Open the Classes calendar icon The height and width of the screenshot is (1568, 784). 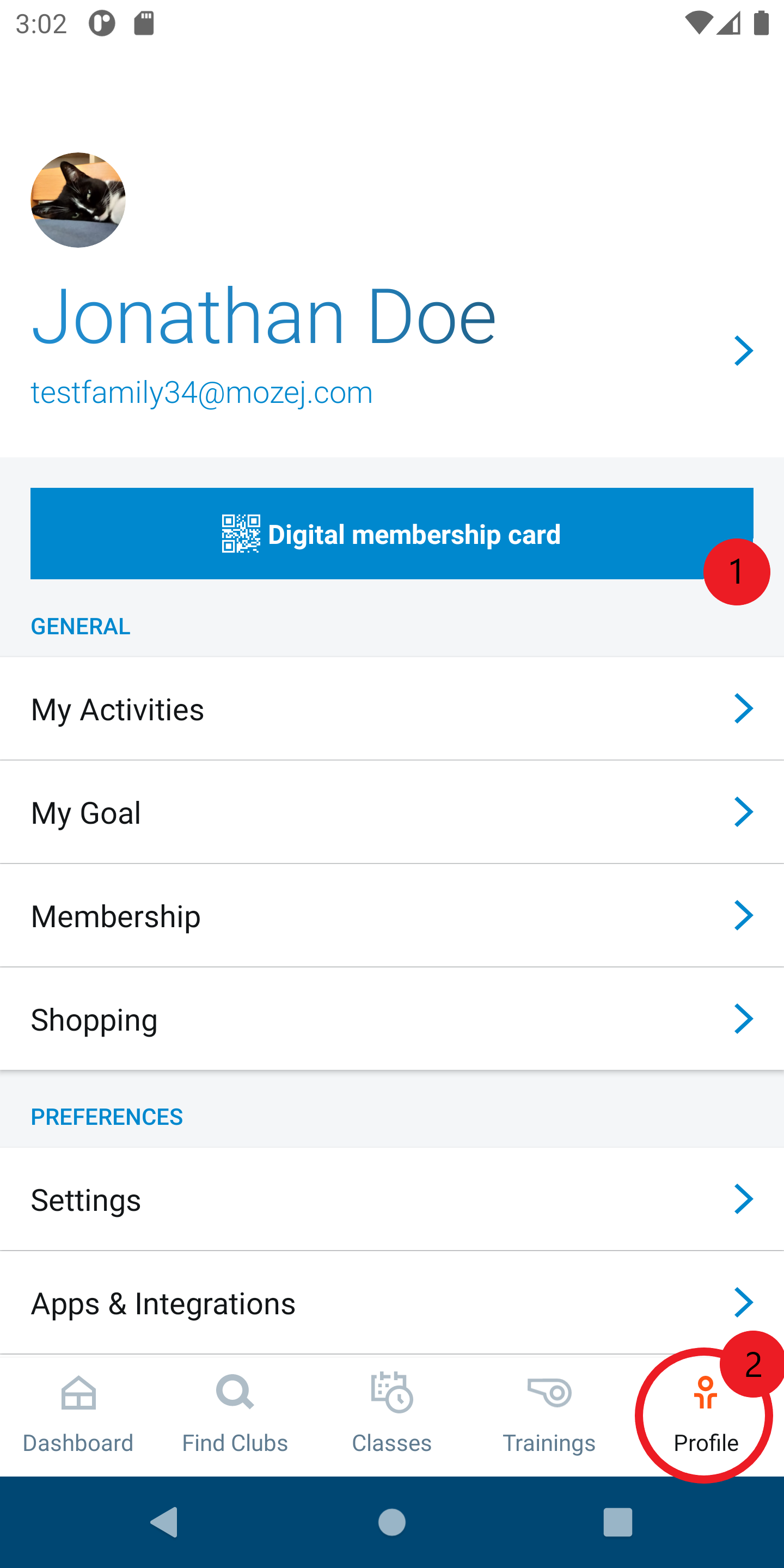[x=391, y=1393]
